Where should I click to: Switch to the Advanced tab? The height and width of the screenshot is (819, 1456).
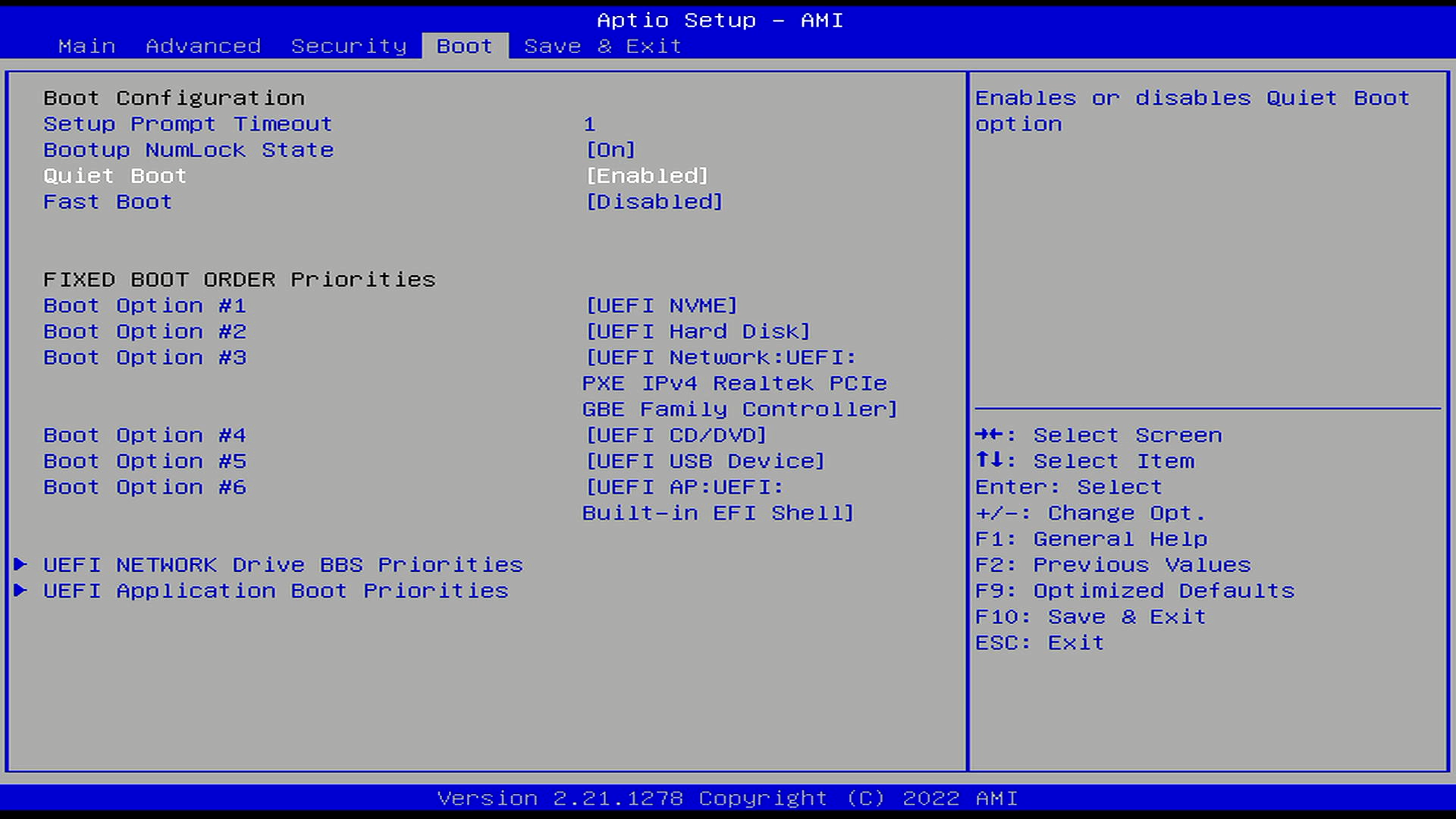tap(203, 46)
